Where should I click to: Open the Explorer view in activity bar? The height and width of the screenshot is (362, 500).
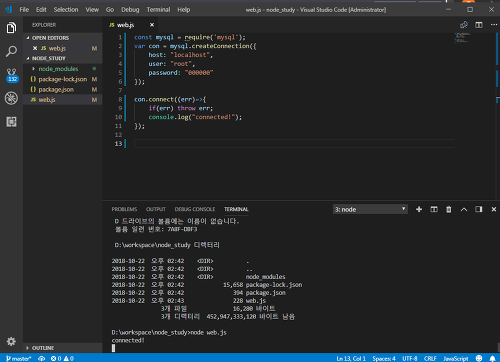pyautogui.click(x=11, y=28)
